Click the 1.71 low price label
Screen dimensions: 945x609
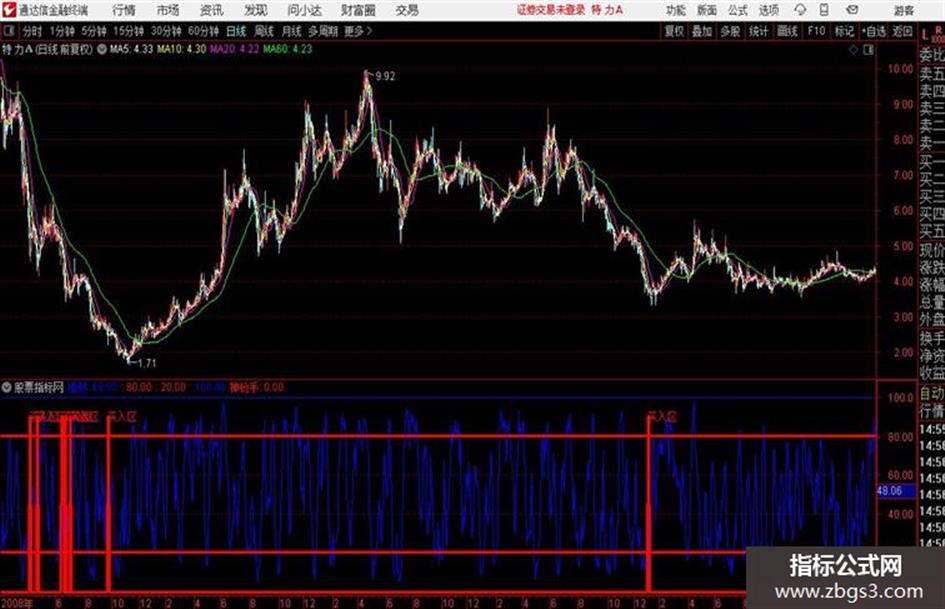click(146, 364)
